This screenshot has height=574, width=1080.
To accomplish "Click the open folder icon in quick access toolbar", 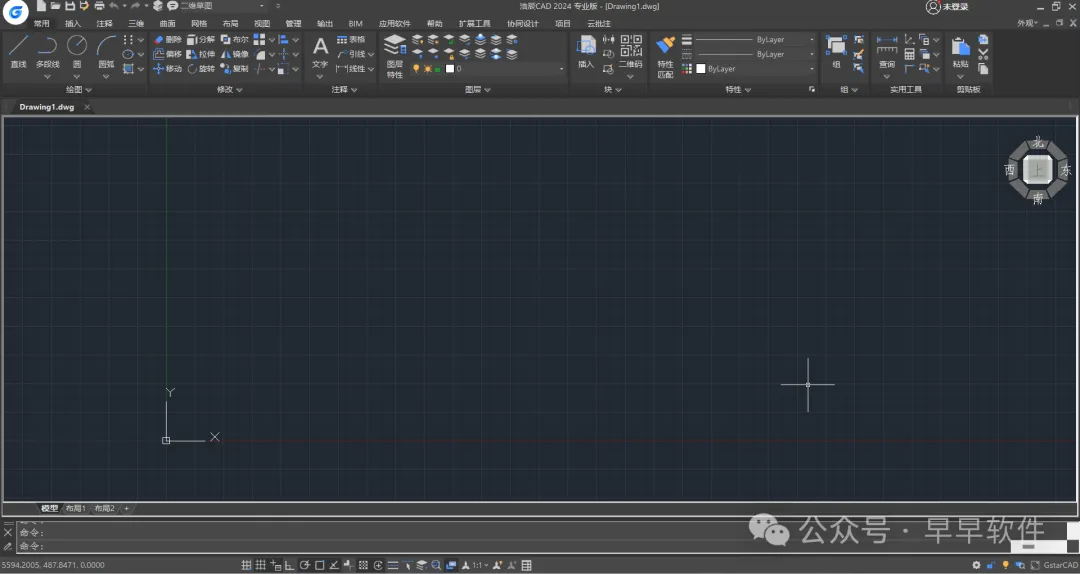I will click(x=55, y=6).
